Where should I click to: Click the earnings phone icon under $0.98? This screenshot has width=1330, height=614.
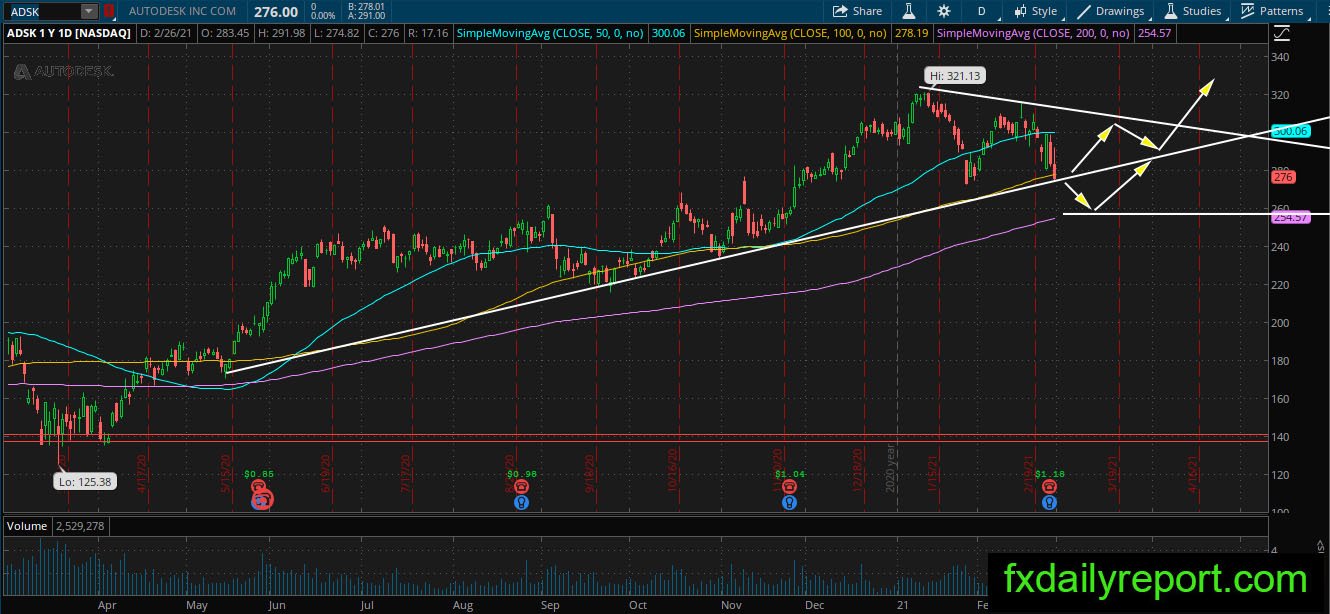(521, 487)
